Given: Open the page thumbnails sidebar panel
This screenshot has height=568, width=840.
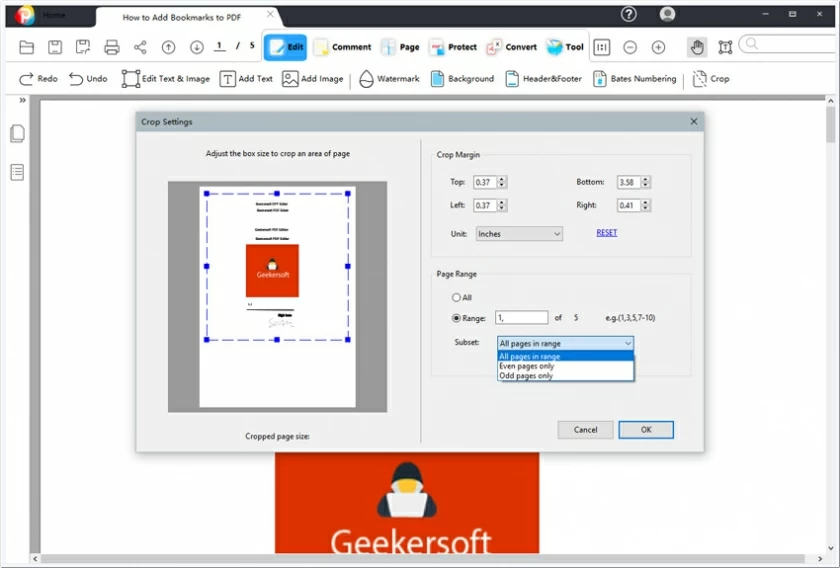Looking at the screenshot, I should pos(17,133).
